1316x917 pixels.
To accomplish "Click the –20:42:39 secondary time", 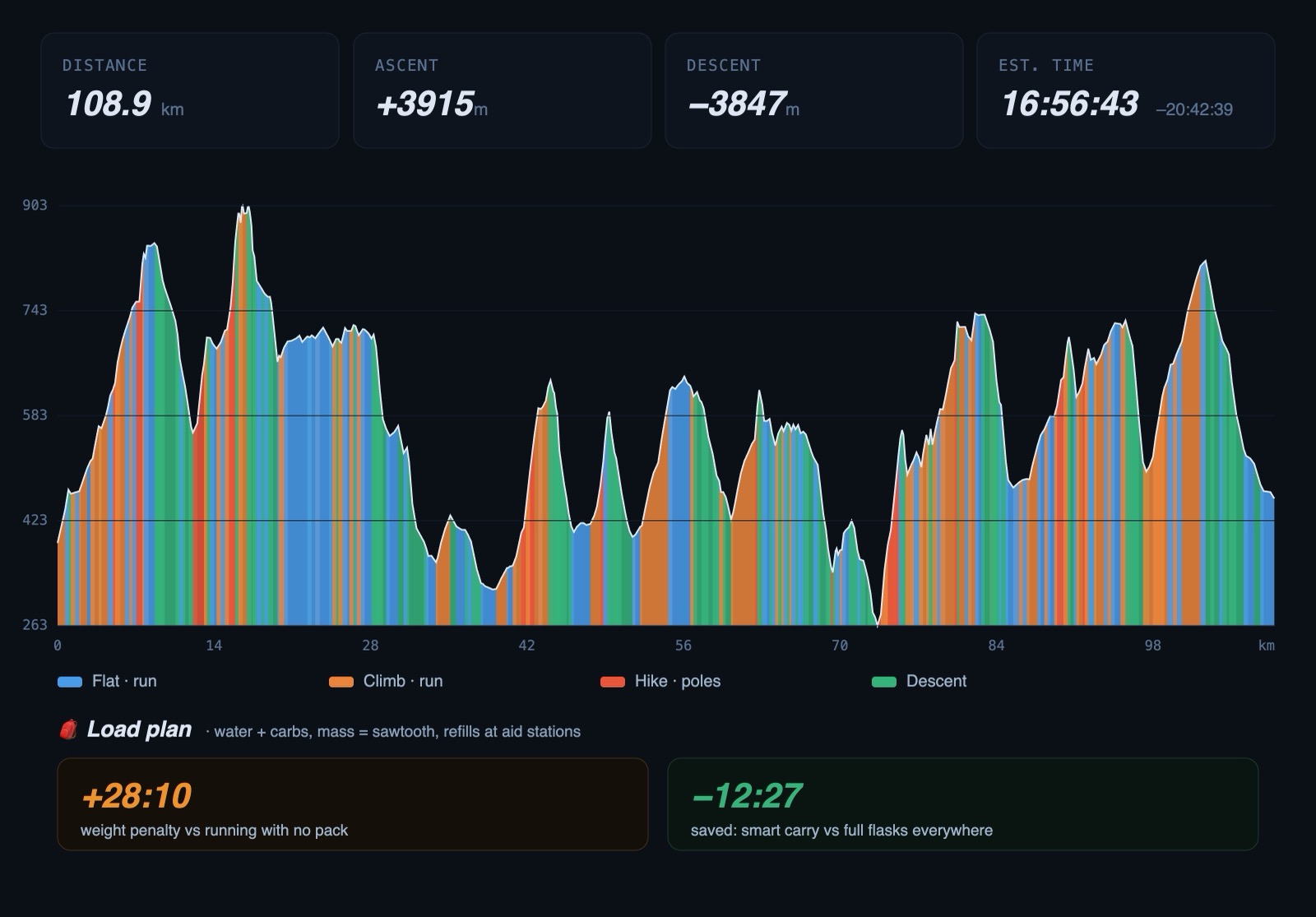I will coord(1194,109).
